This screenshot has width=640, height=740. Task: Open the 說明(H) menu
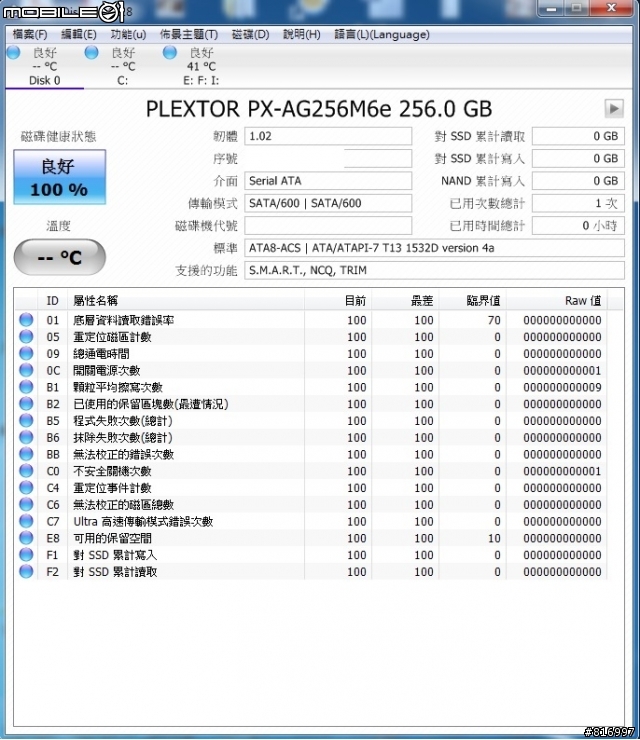(302, 34)
